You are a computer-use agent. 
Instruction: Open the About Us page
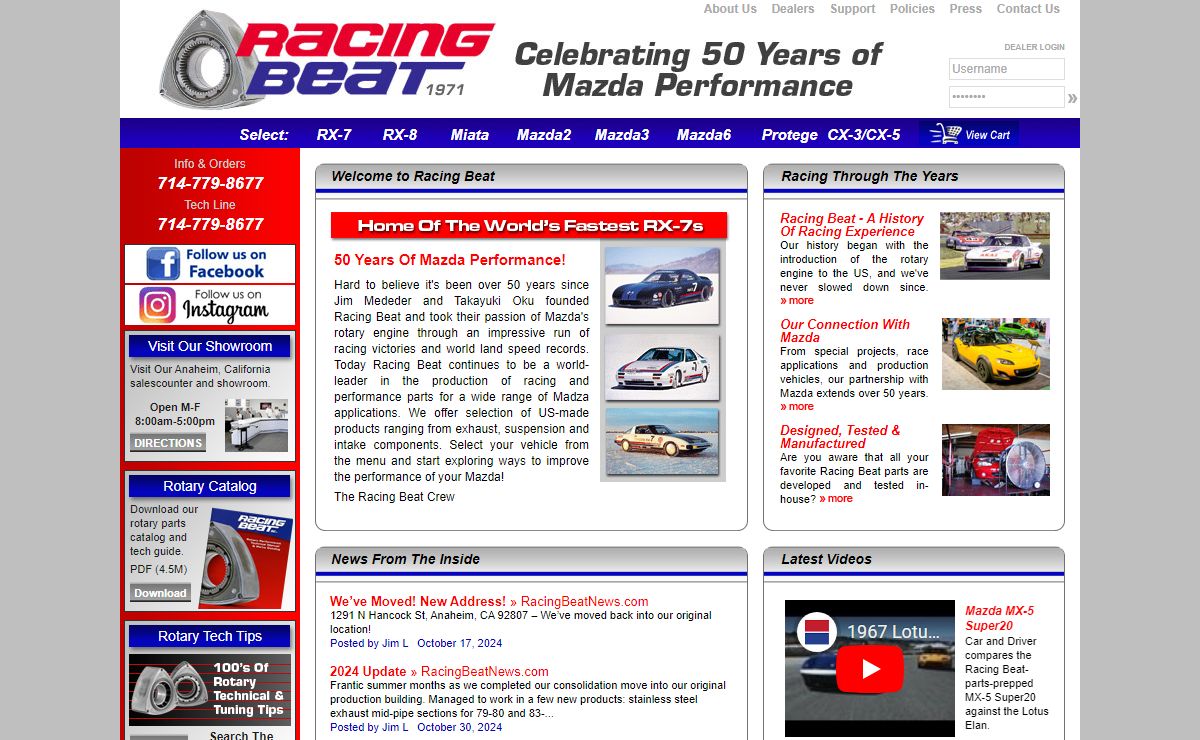tap(730, 9)
